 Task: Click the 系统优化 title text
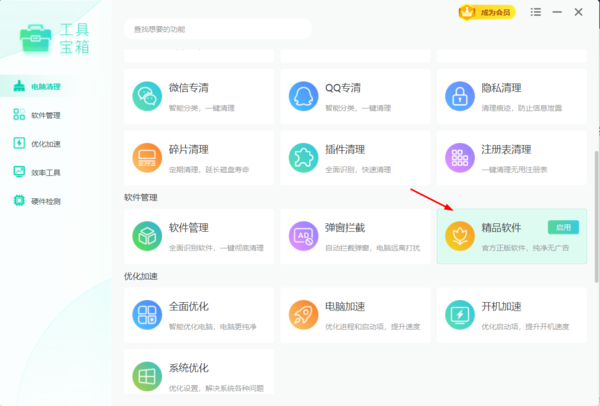[x=189, y=368]
